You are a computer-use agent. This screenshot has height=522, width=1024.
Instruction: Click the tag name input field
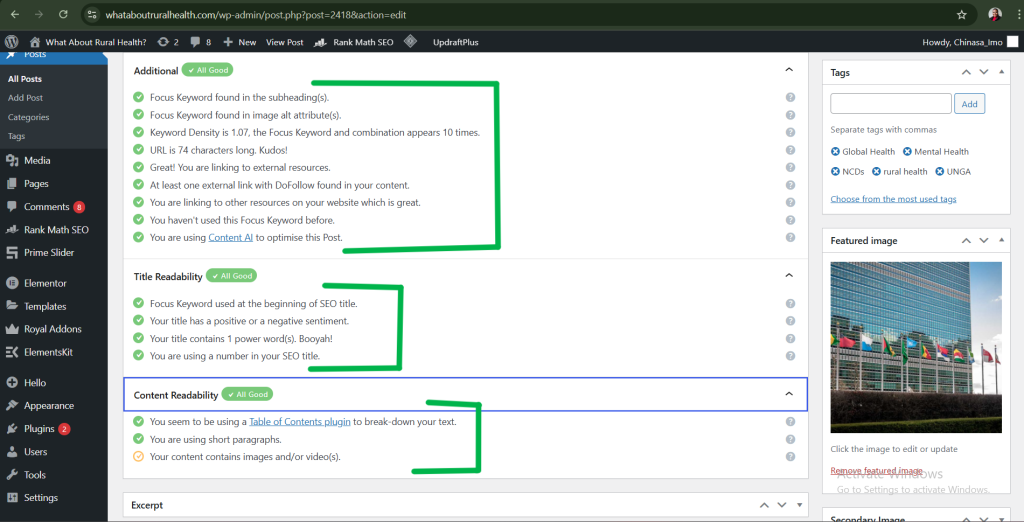coord(891,104)
